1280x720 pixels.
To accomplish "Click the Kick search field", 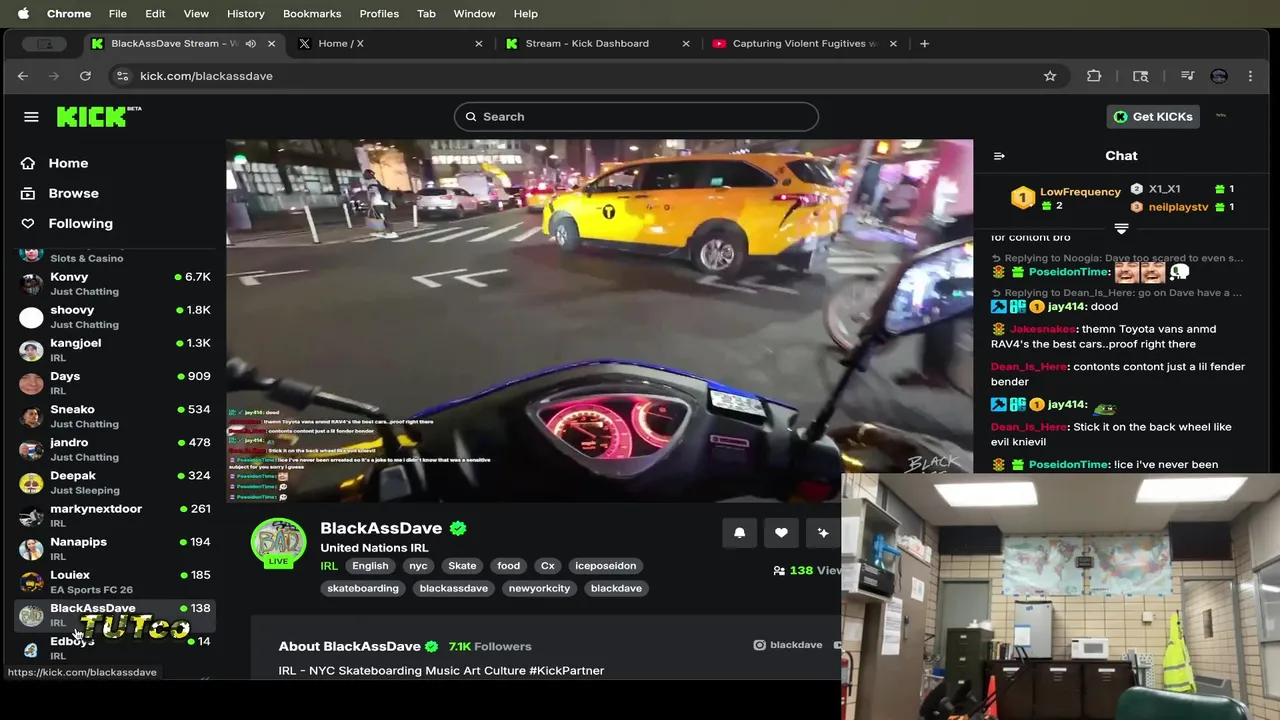I will [x=636, y=117].
